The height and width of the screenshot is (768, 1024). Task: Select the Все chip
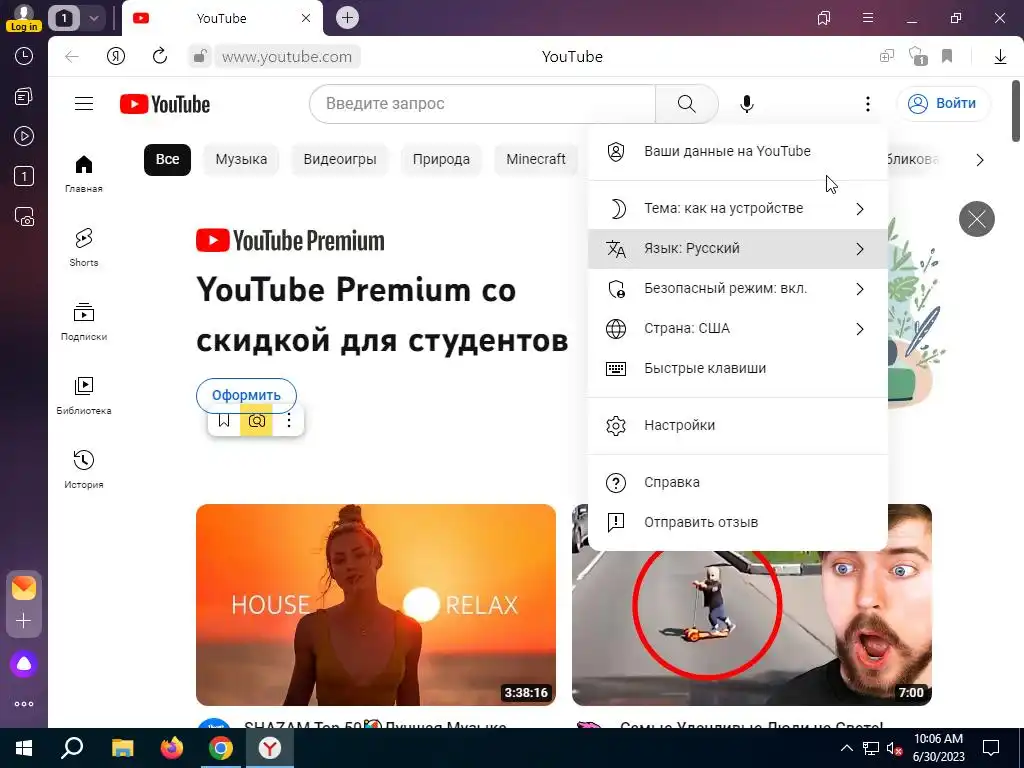167,159
